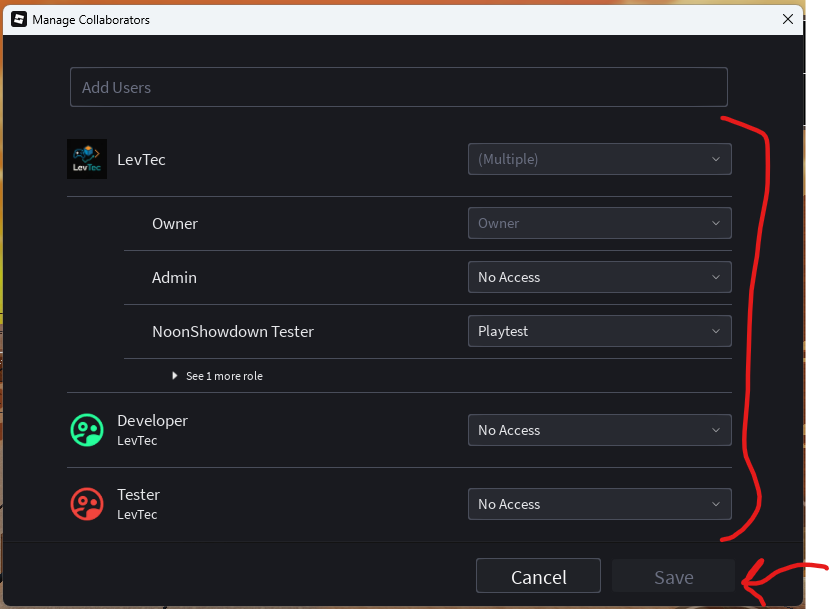Open the Admin role No Access dropdown
Screen dimensions: 830x609
click(600, 277)
